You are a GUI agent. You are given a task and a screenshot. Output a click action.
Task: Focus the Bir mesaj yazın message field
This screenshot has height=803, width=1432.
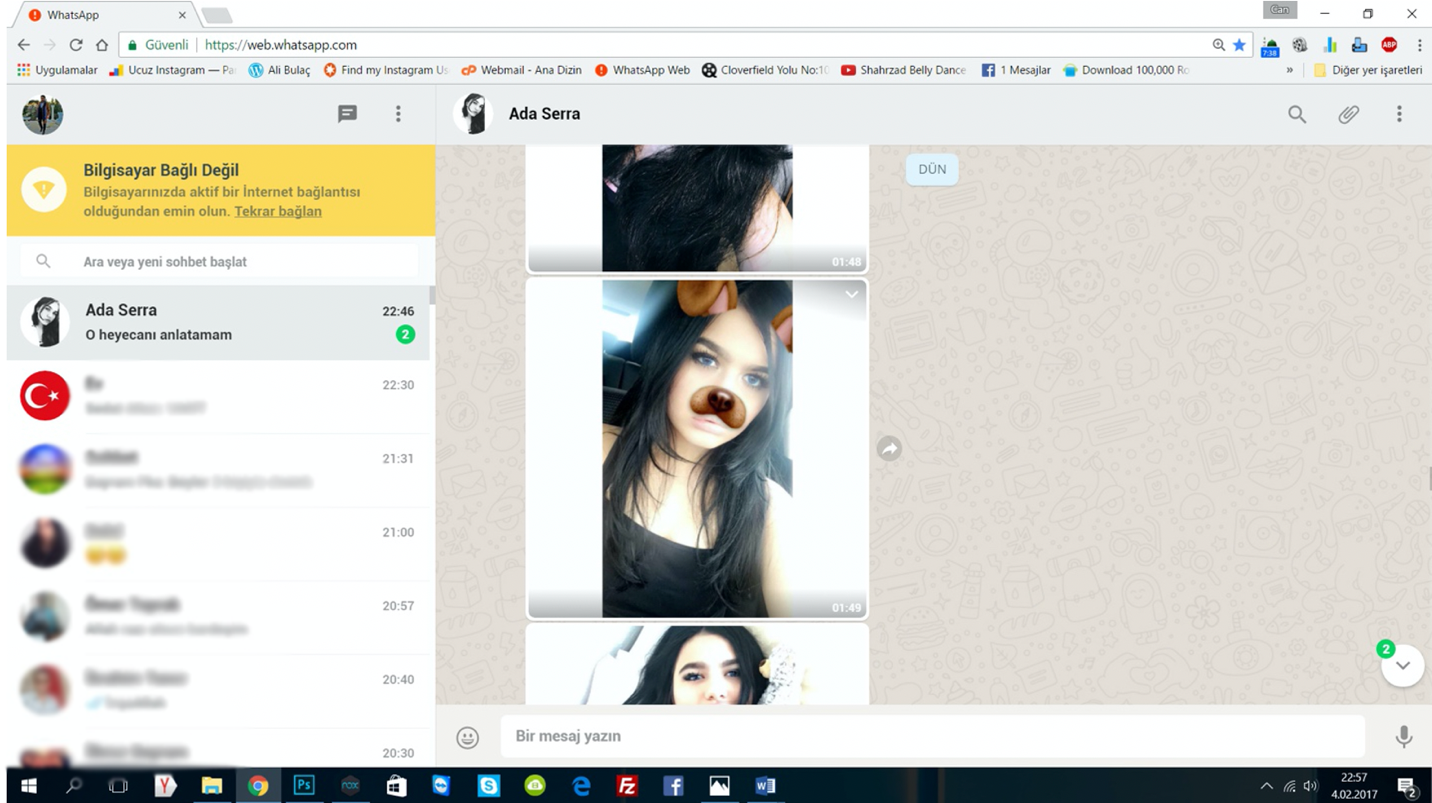click(x=933, y=737)
